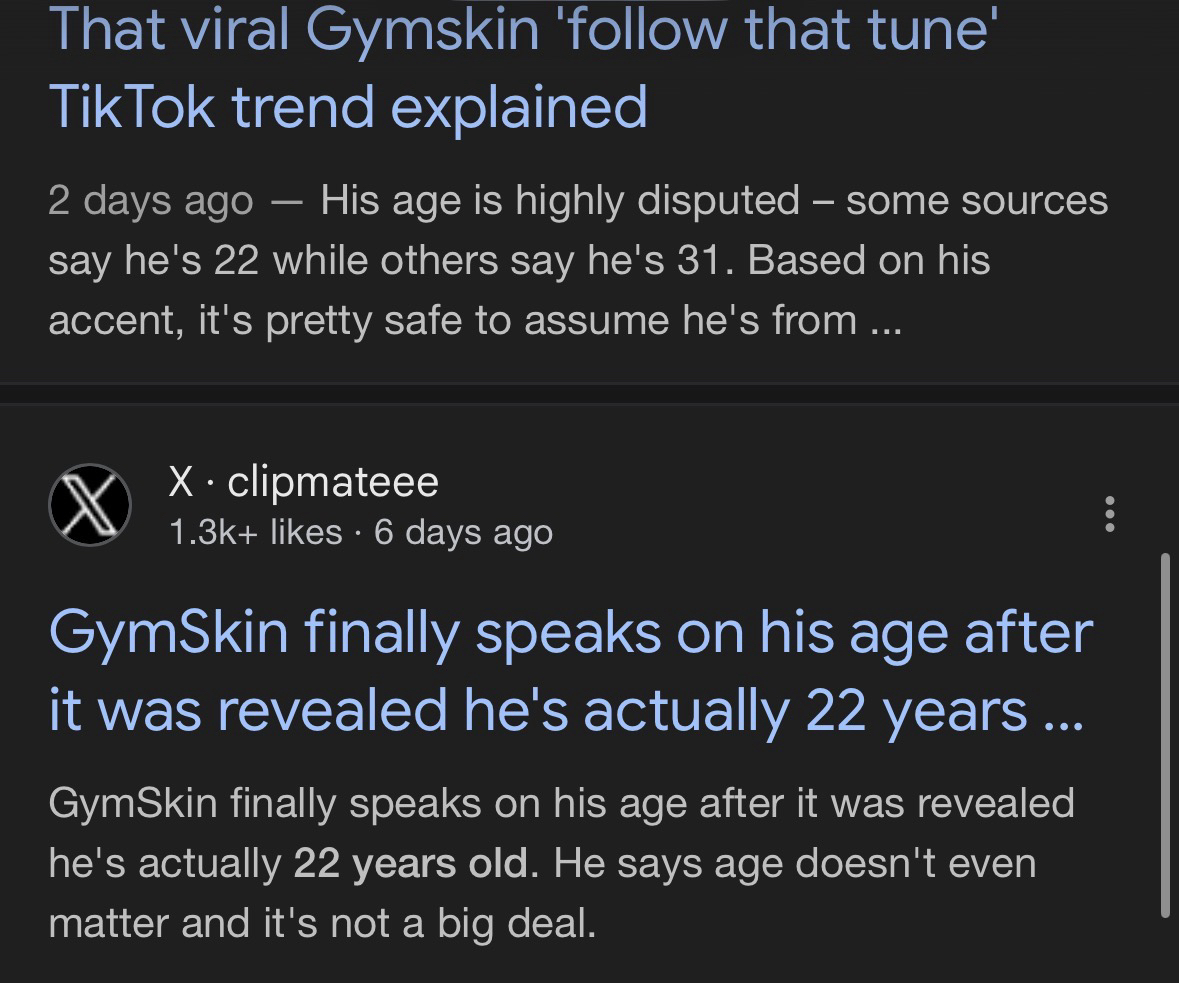Image resolution: width=1179 pixels, height=983 pixels.
Task: Click "it was revealed he's actually 22 years" title line
Action: click(540, 709)
